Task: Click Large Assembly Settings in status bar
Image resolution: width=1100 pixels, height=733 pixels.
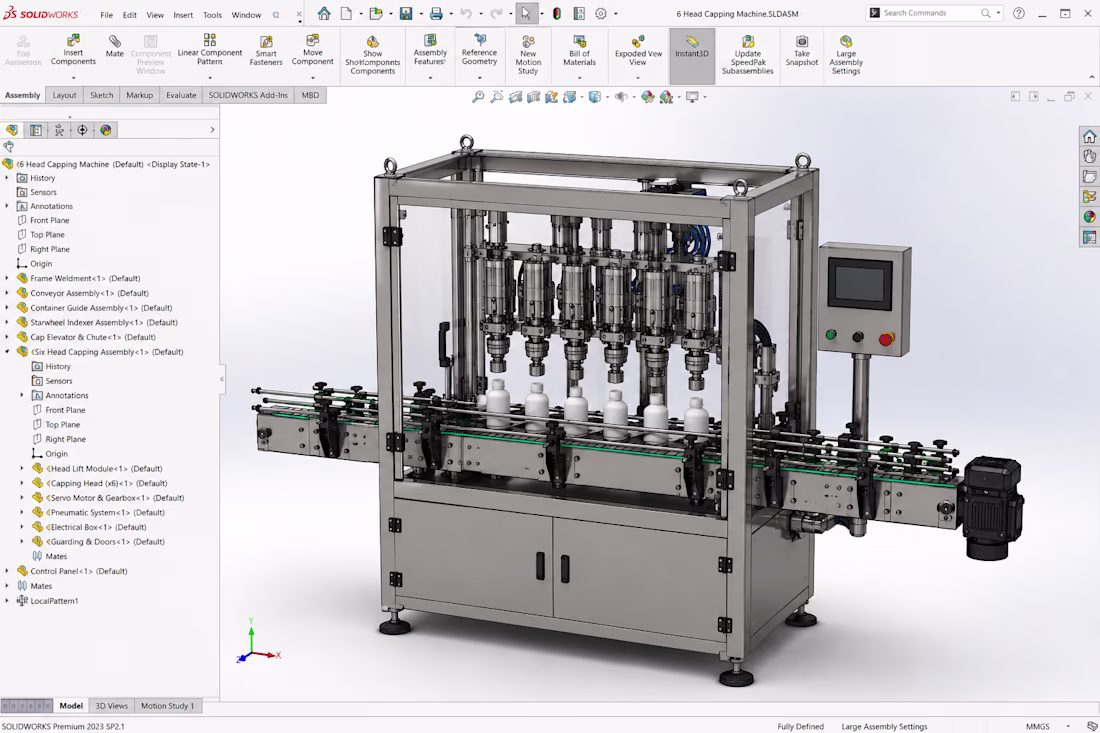Action: pos(884,727)
